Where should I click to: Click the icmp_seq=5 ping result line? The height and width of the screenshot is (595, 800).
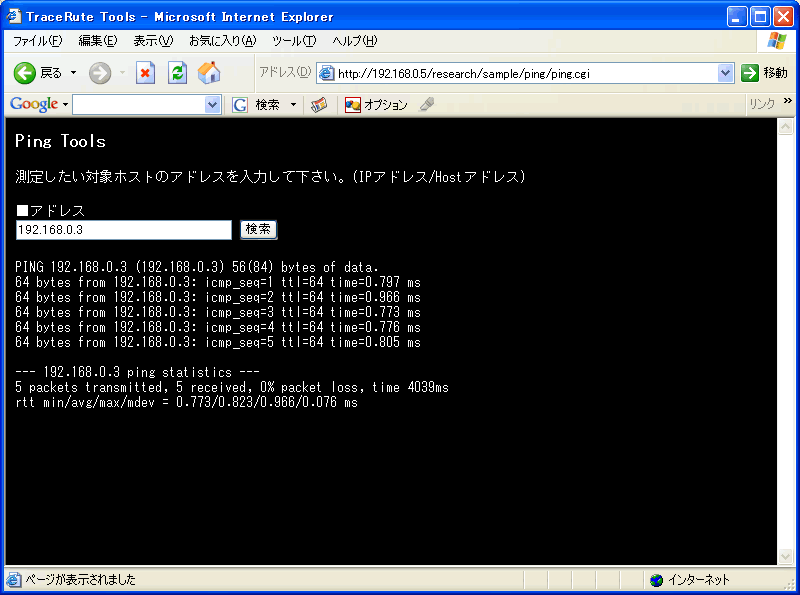(218, 342)
